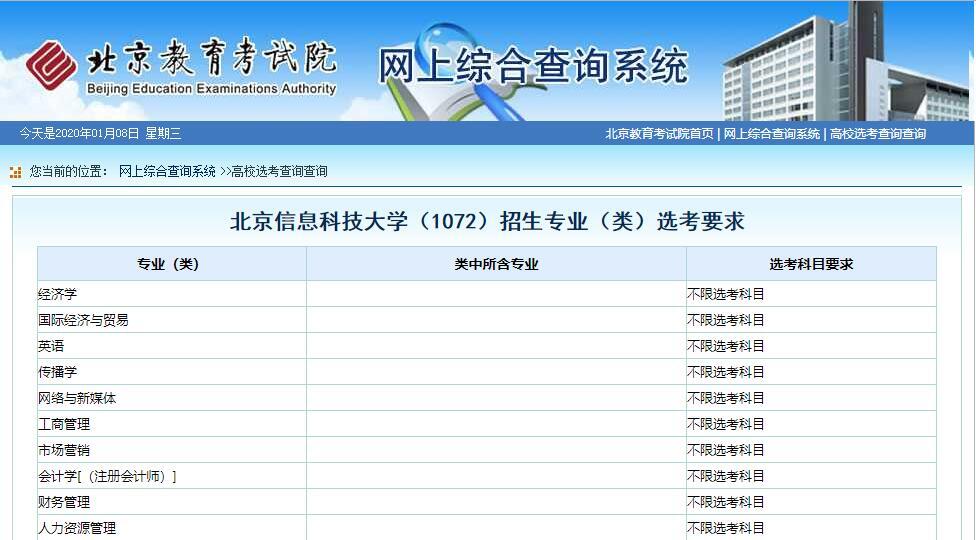This screenshot has width=976, height=540.
Task: Click the red Beijing Education Examinations Authority logo
Action: pos(52,65)
